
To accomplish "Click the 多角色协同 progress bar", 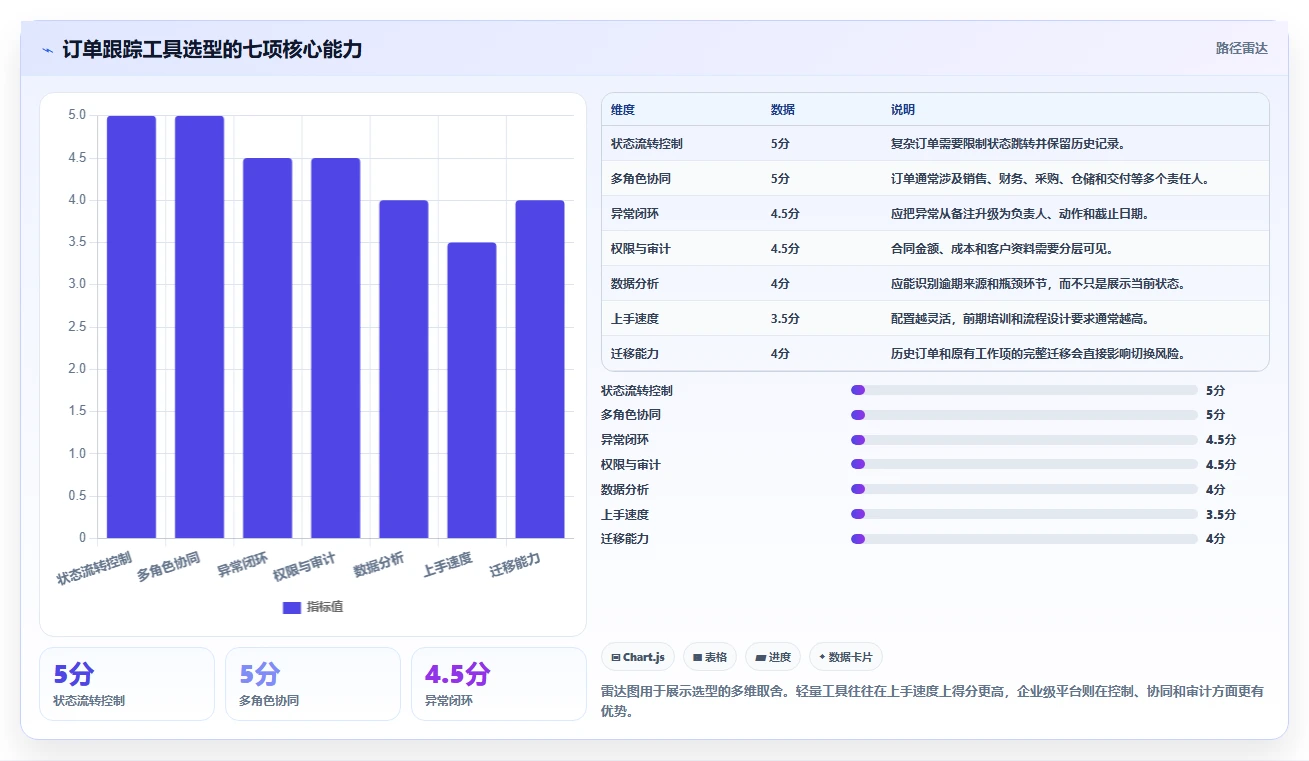I will 1024,415.
